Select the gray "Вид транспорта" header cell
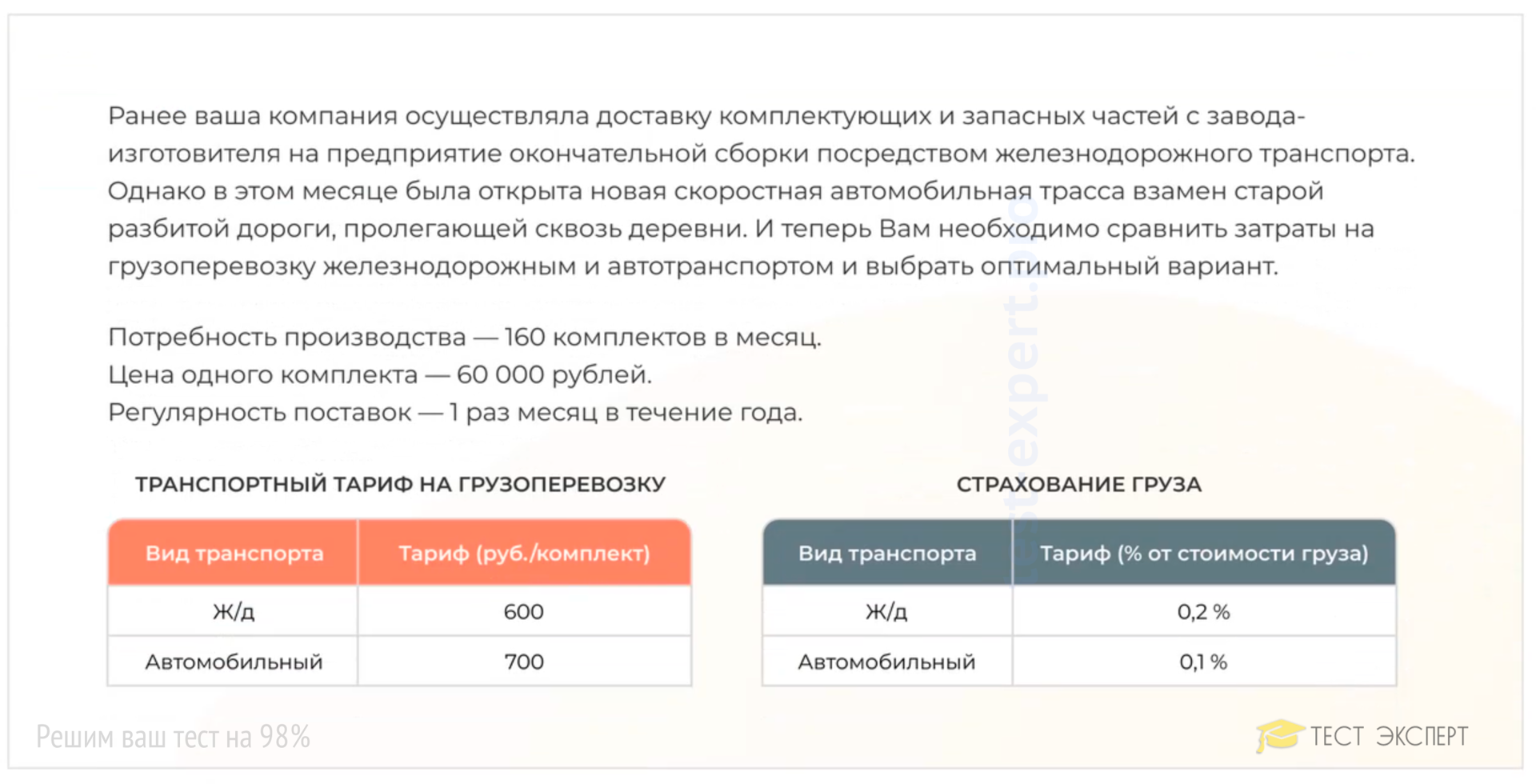Image resolution: width=1536 pixels, height=784 pixels. pos(887,554)
